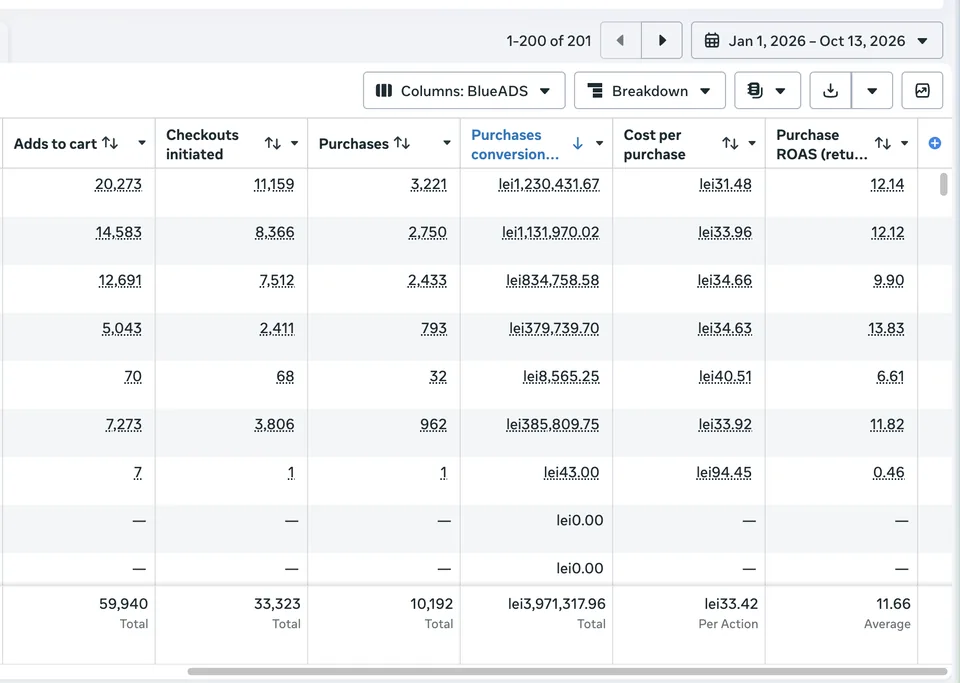This screenshot has height=683, width=960.
Task: Click the Purchases conversion header label
Action: pyautogui.click(x=515, y=144)
